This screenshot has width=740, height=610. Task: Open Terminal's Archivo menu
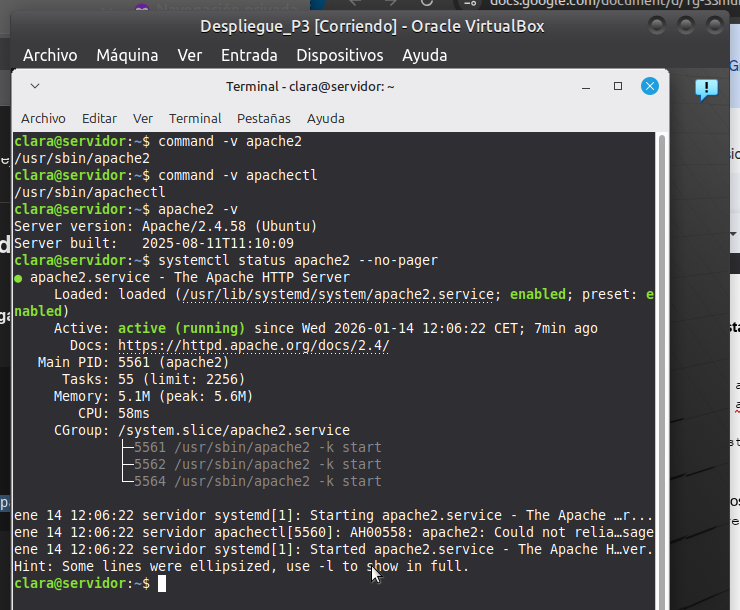click(x=43, y=118)
